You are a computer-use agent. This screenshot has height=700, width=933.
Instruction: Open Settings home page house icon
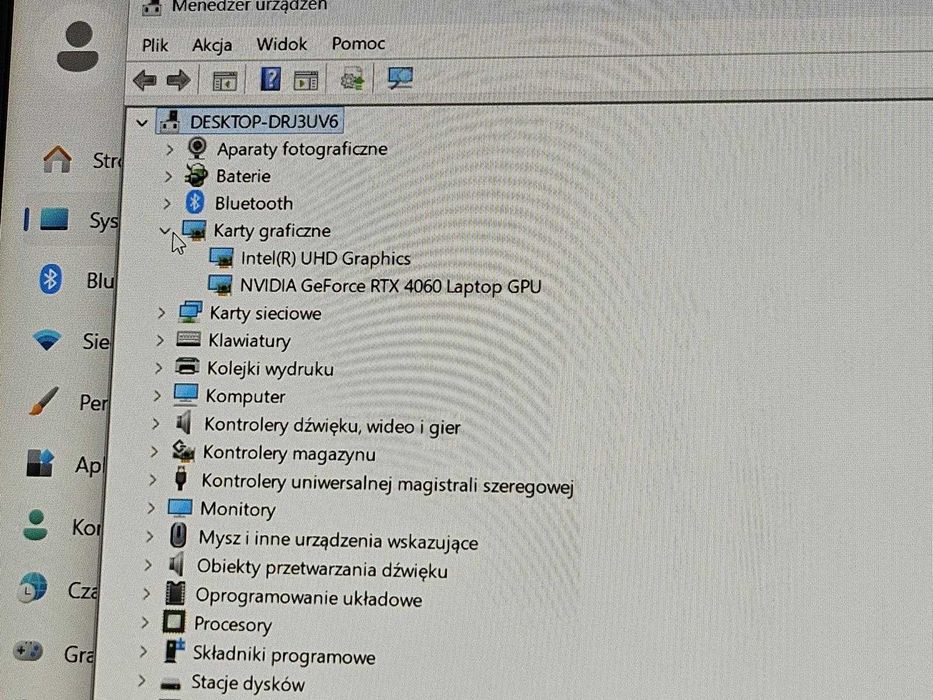pos(57,160)
